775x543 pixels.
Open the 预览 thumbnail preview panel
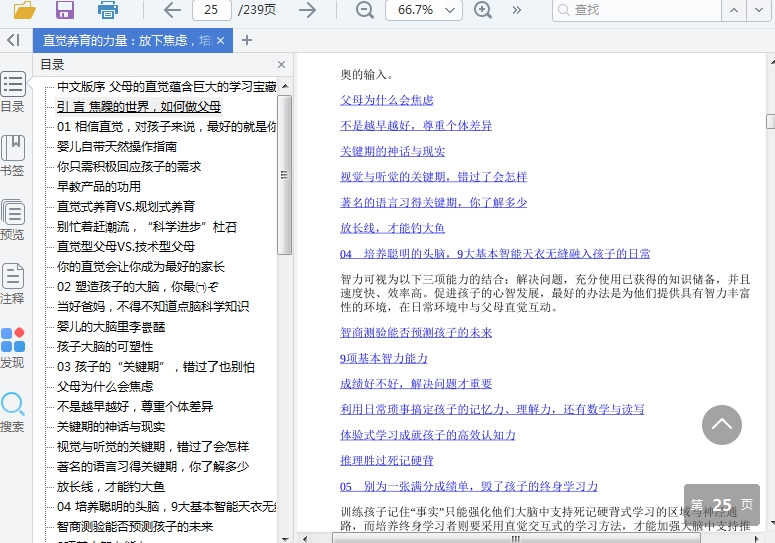click(12, 220)
